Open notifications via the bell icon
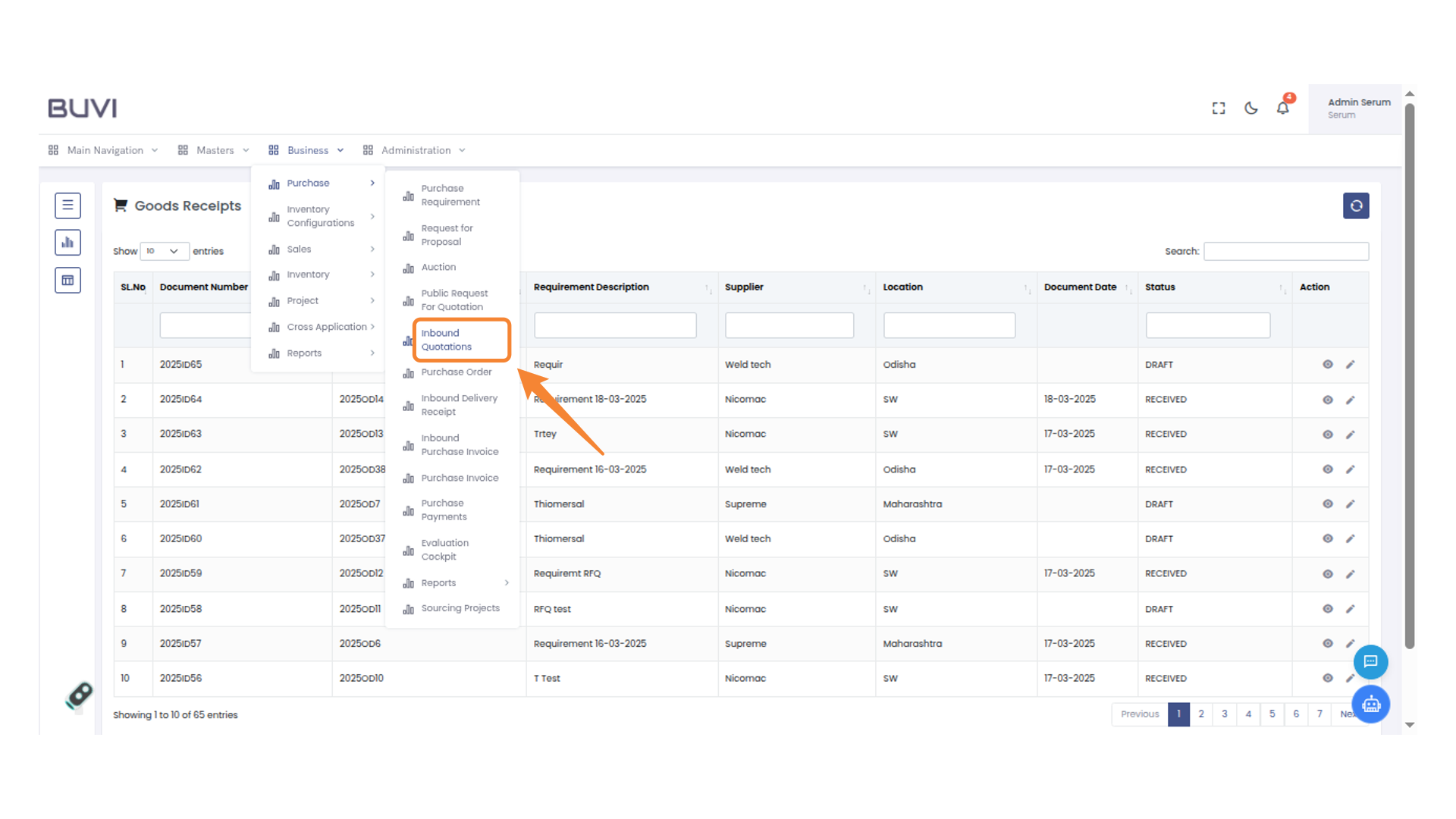 [x=1282, y=108]
